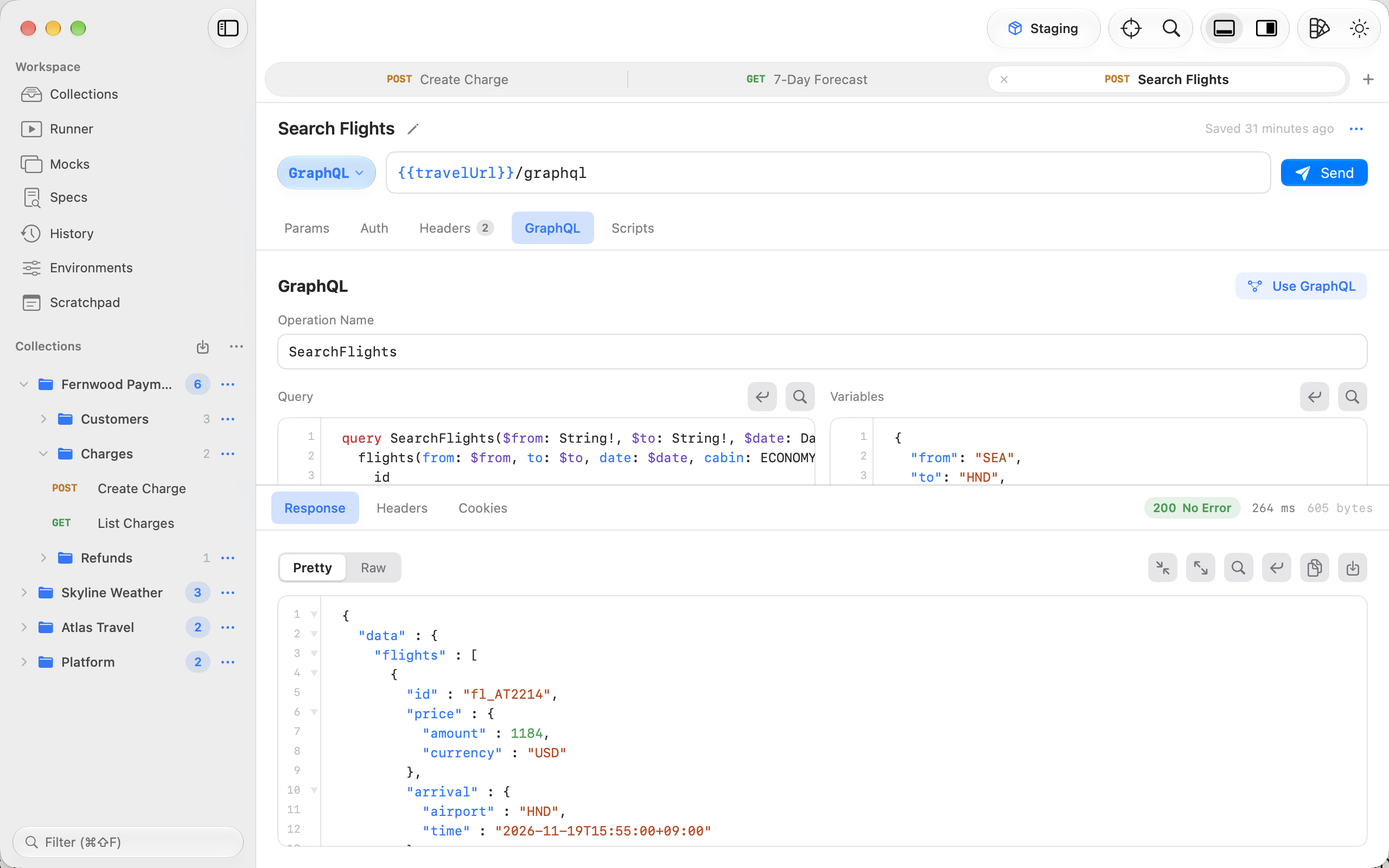
Task: Focus the Operation Name field
Action: pyautogui.click(x=822, y=352)
